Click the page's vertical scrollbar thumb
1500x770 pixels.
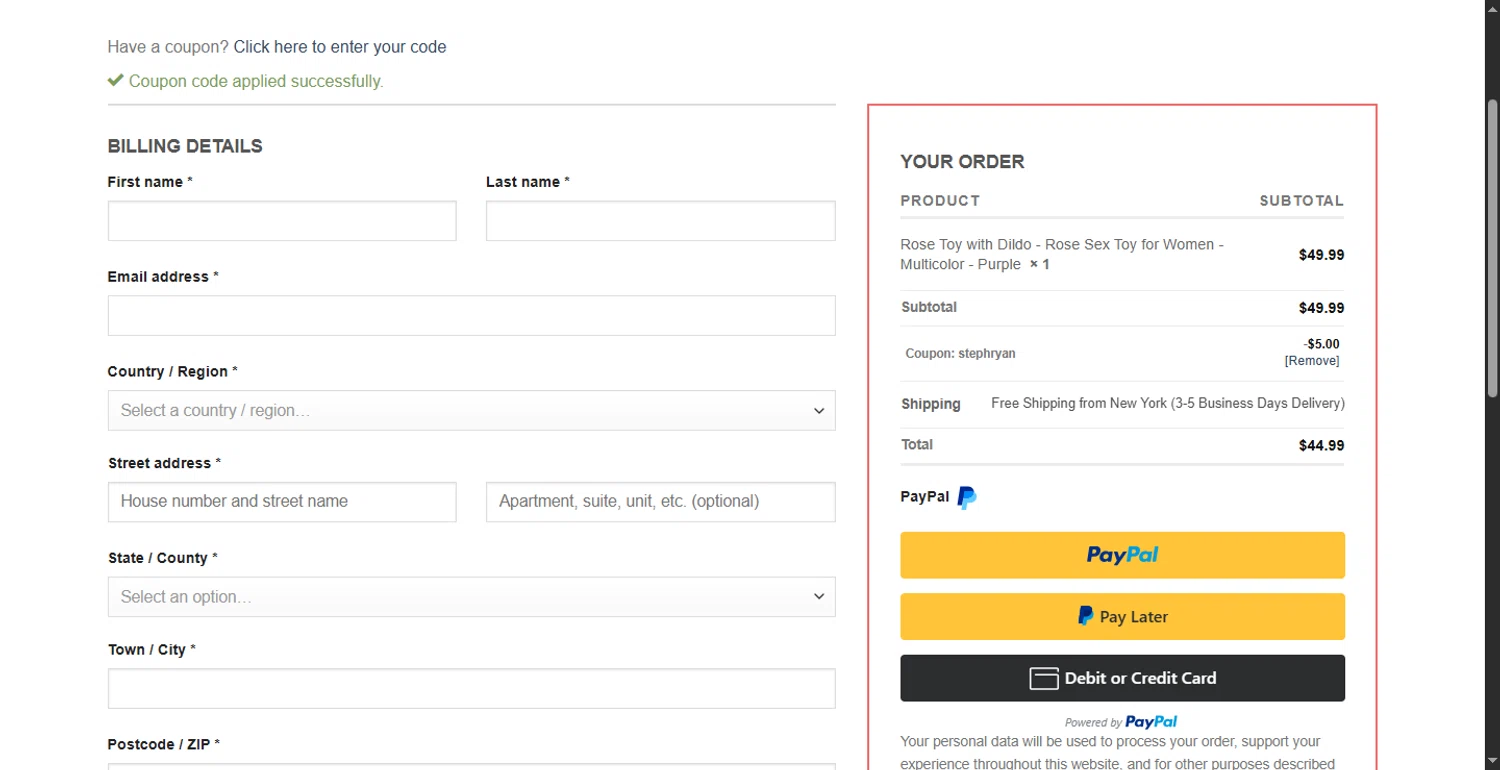1492,250
